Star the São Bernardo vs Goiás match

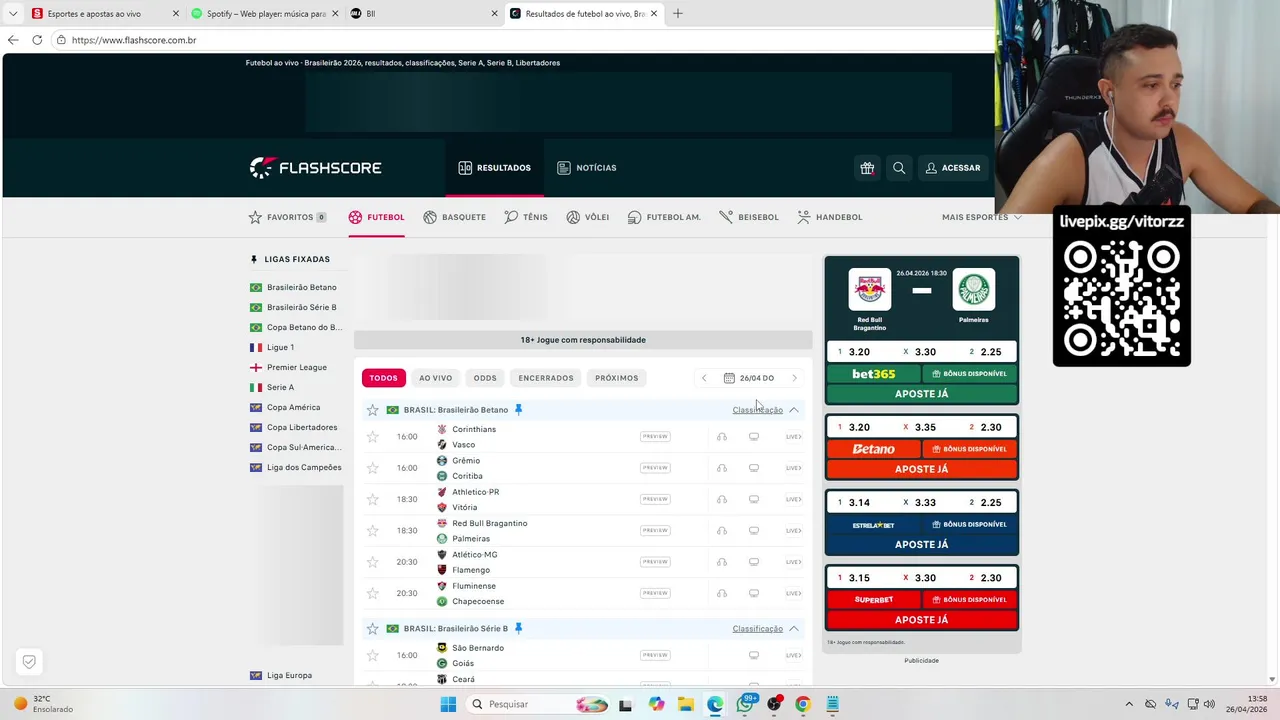[373, 656]
